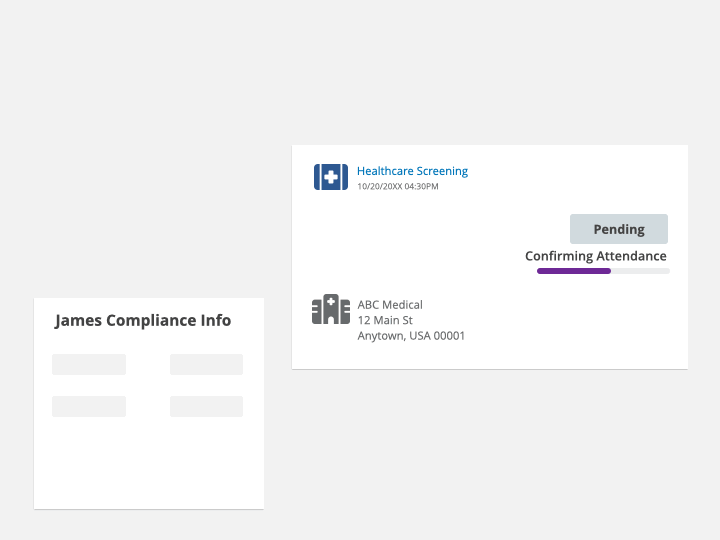
Task: Click the white cross inside medical kit icon
Action: point(331,177)
